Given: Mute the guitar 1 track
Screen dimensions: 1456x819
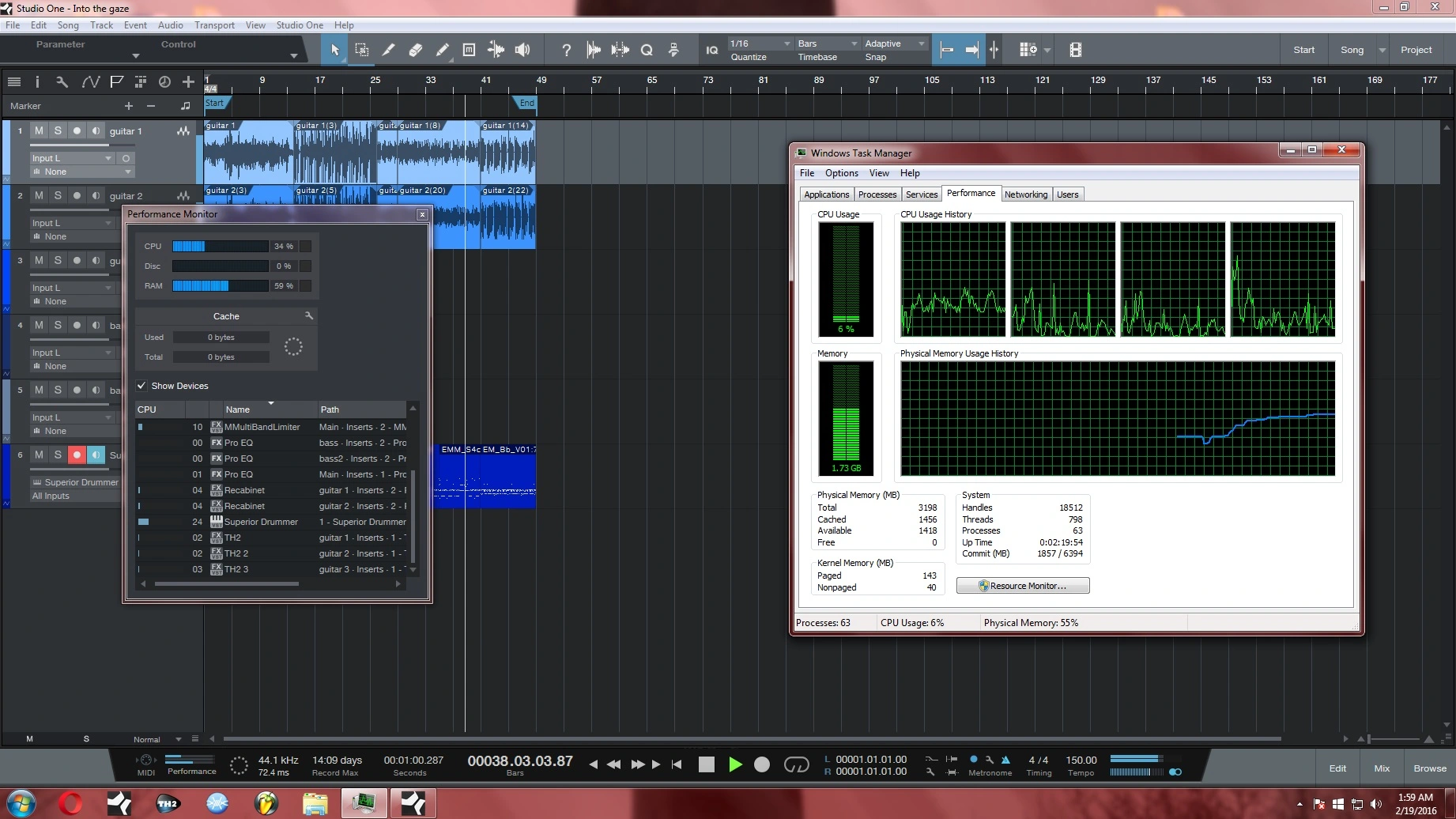Looking at the screenshot, I should click(x=39, y=130).
